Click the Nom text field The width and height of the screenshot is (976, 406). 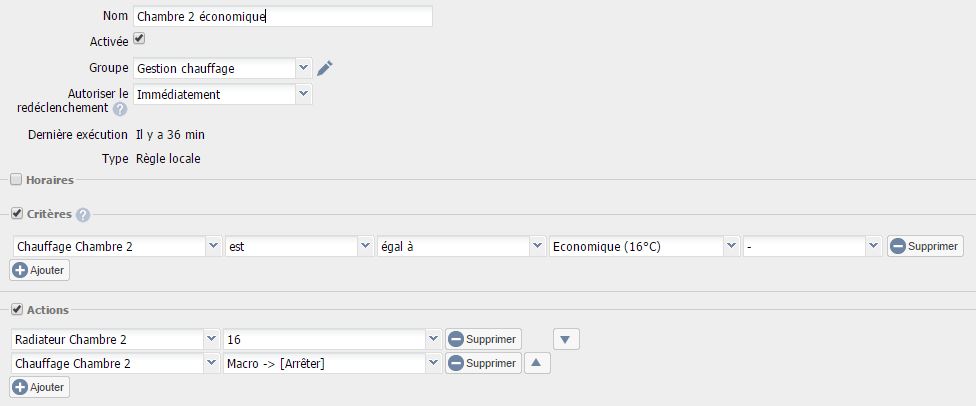(x=283, y=16)
